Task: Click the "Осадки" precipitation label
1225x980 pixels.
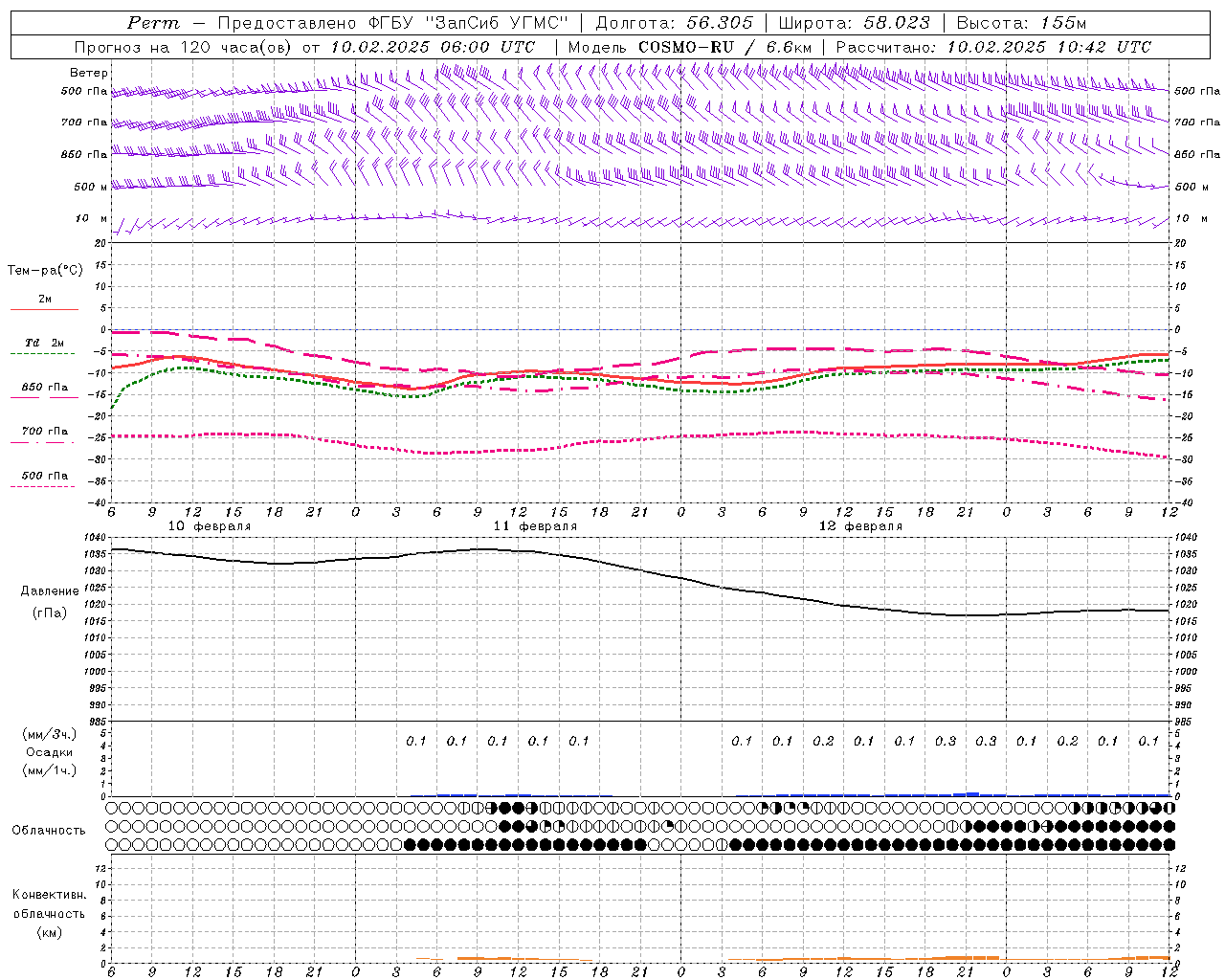Action: [x=50, y=752]
